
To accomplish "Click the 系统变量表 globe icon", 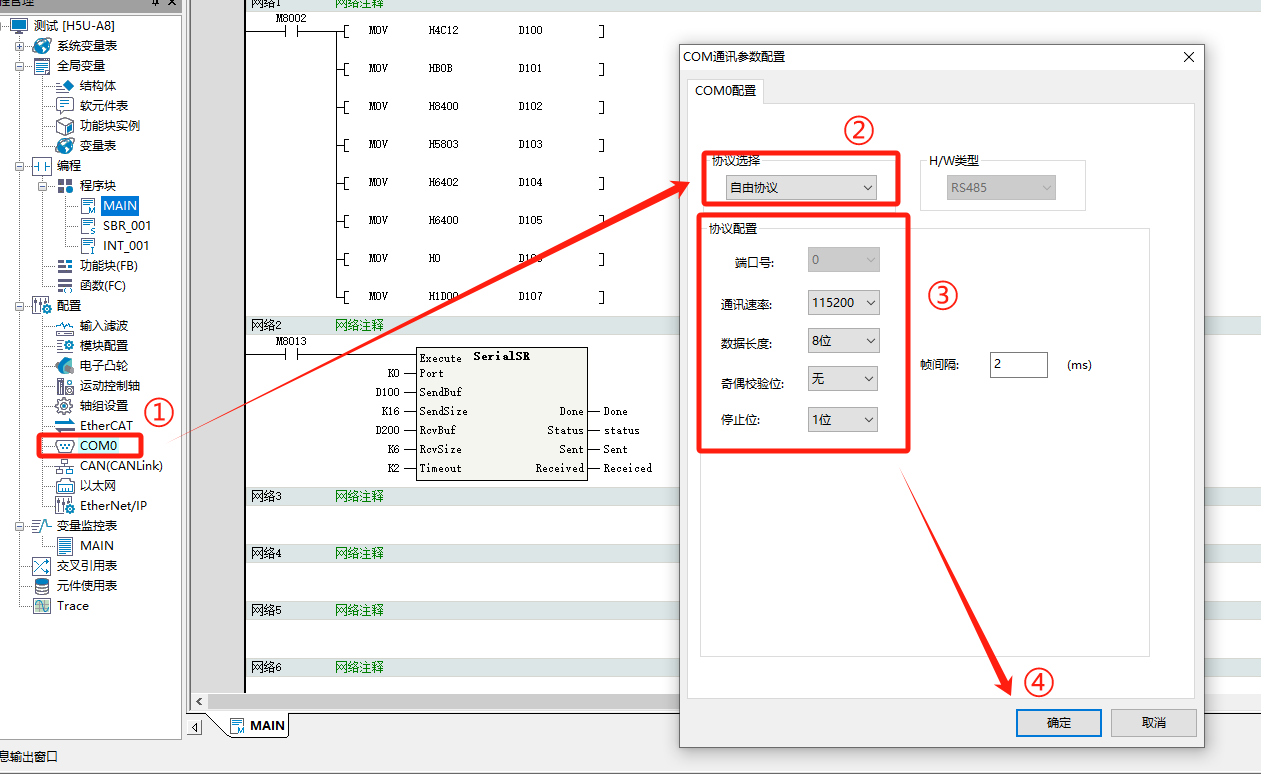I will 42,46.
